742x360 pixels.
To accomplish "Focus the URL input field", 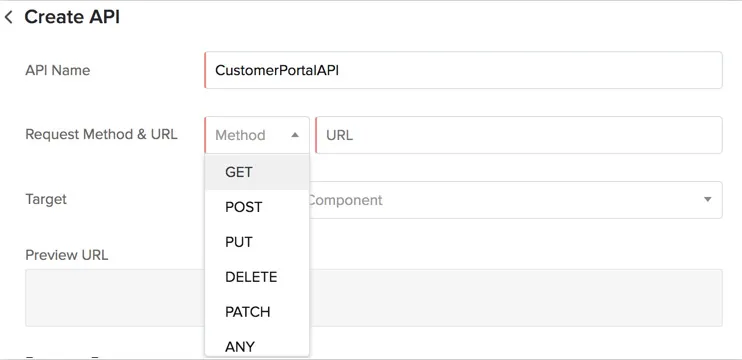I will (x=519, y=135).
